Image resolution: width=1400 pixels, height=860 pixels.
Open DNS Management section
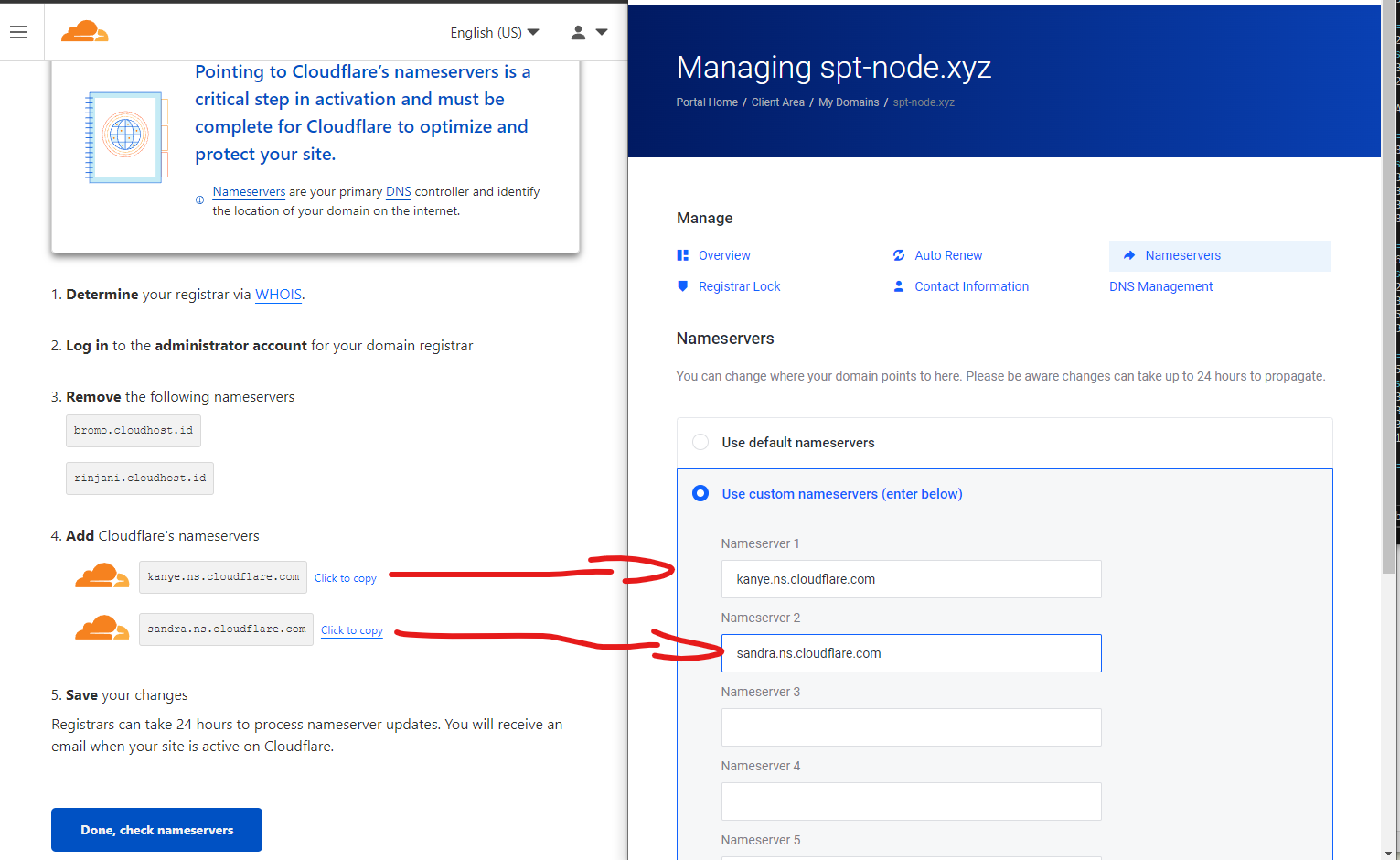coord(1160,286)
